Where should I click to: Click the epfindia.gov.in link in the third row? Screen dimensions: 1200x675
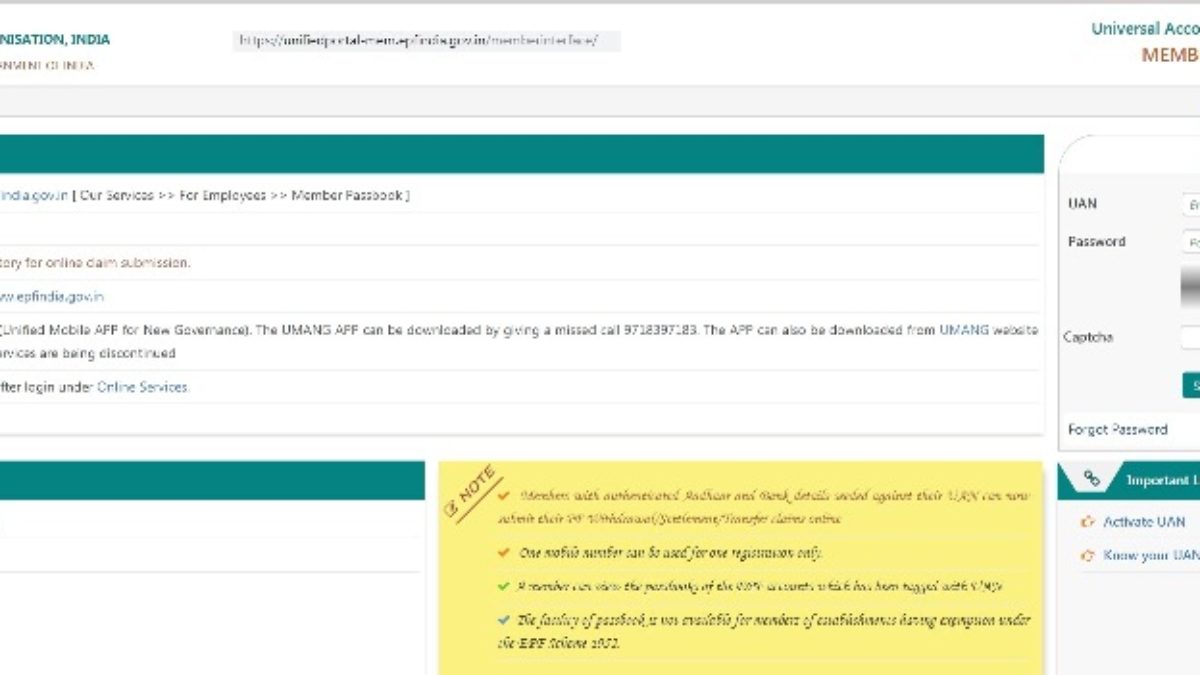pyautogui.click(x=51, y=297)
